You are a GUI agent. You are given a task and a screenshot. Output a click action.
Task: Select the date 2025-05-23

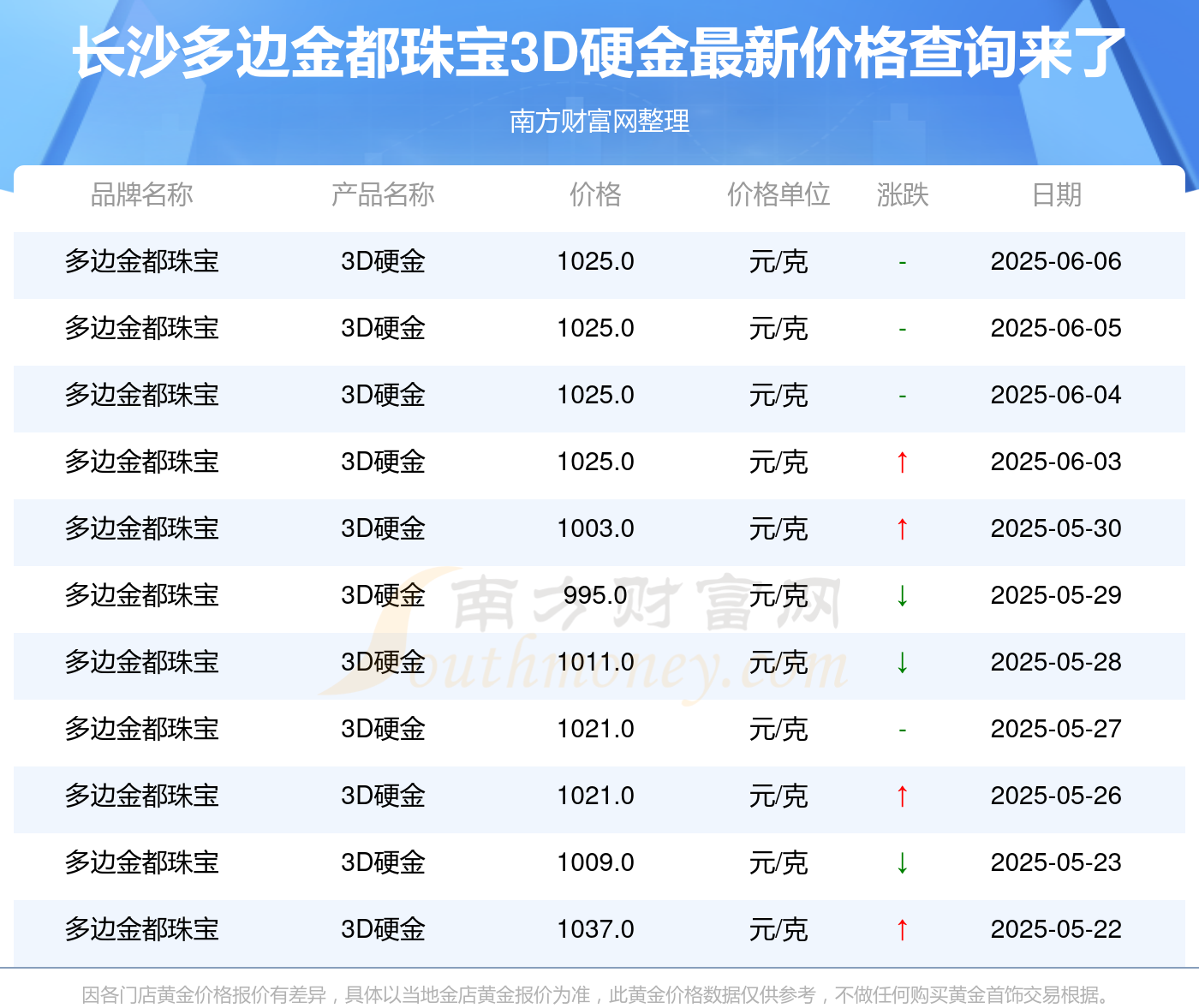coord(1056,862)
